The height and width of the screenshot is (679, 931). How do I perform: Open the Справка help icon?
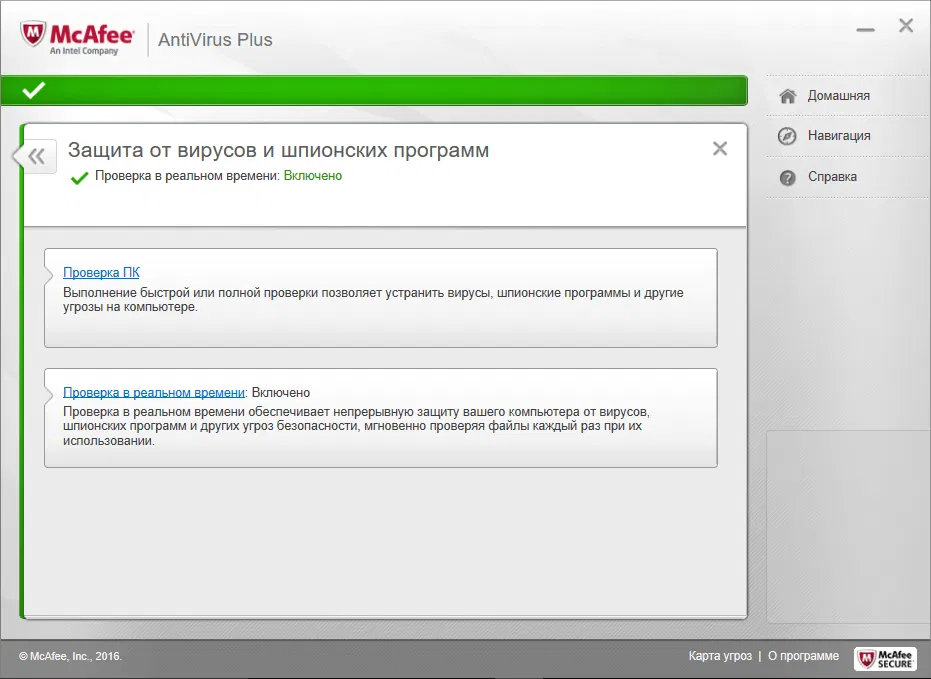pos(789,176)
